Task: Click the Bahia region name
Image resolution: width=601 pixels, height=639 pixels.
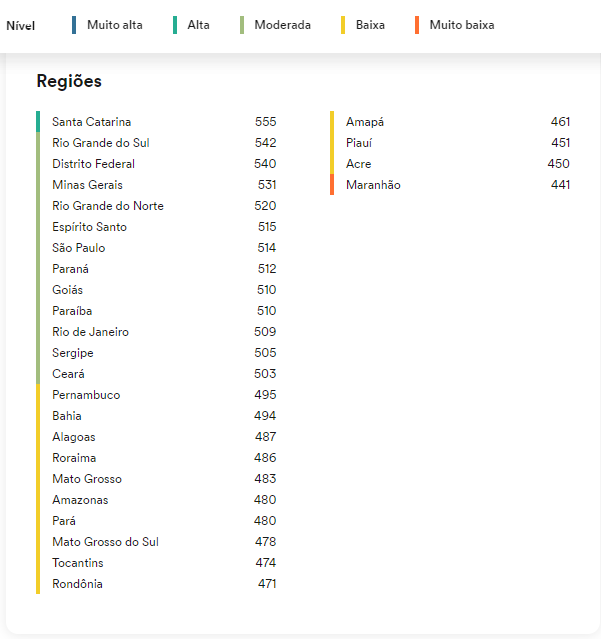Action: click(67, 416)
